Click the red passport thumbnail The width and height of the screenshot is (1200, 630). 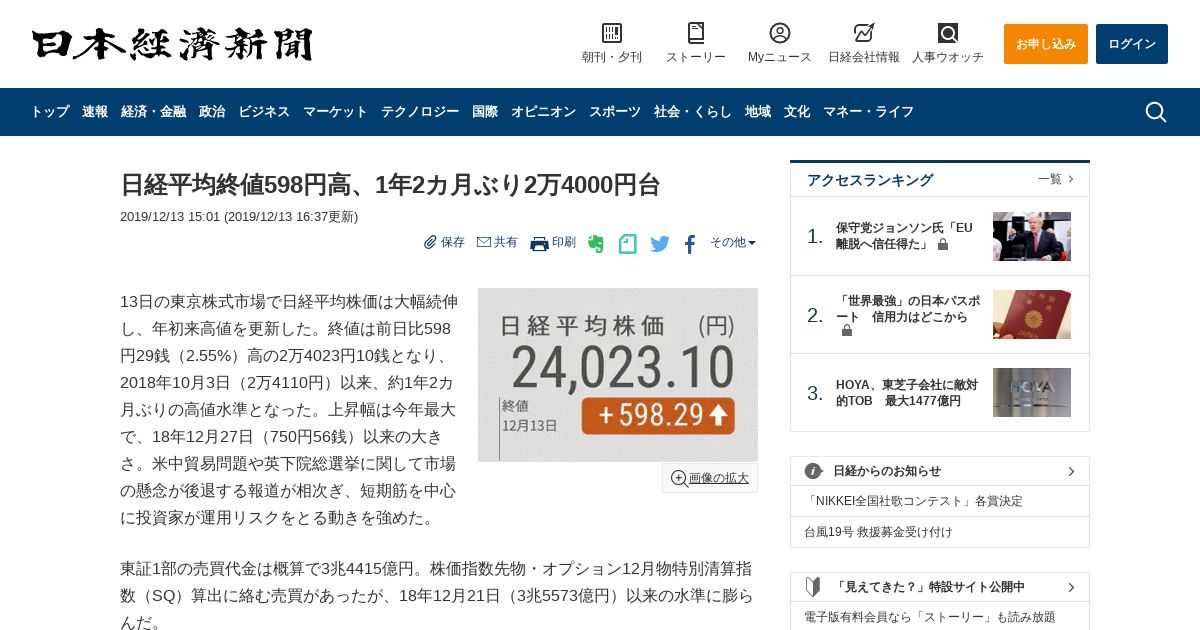point(1032,314)
